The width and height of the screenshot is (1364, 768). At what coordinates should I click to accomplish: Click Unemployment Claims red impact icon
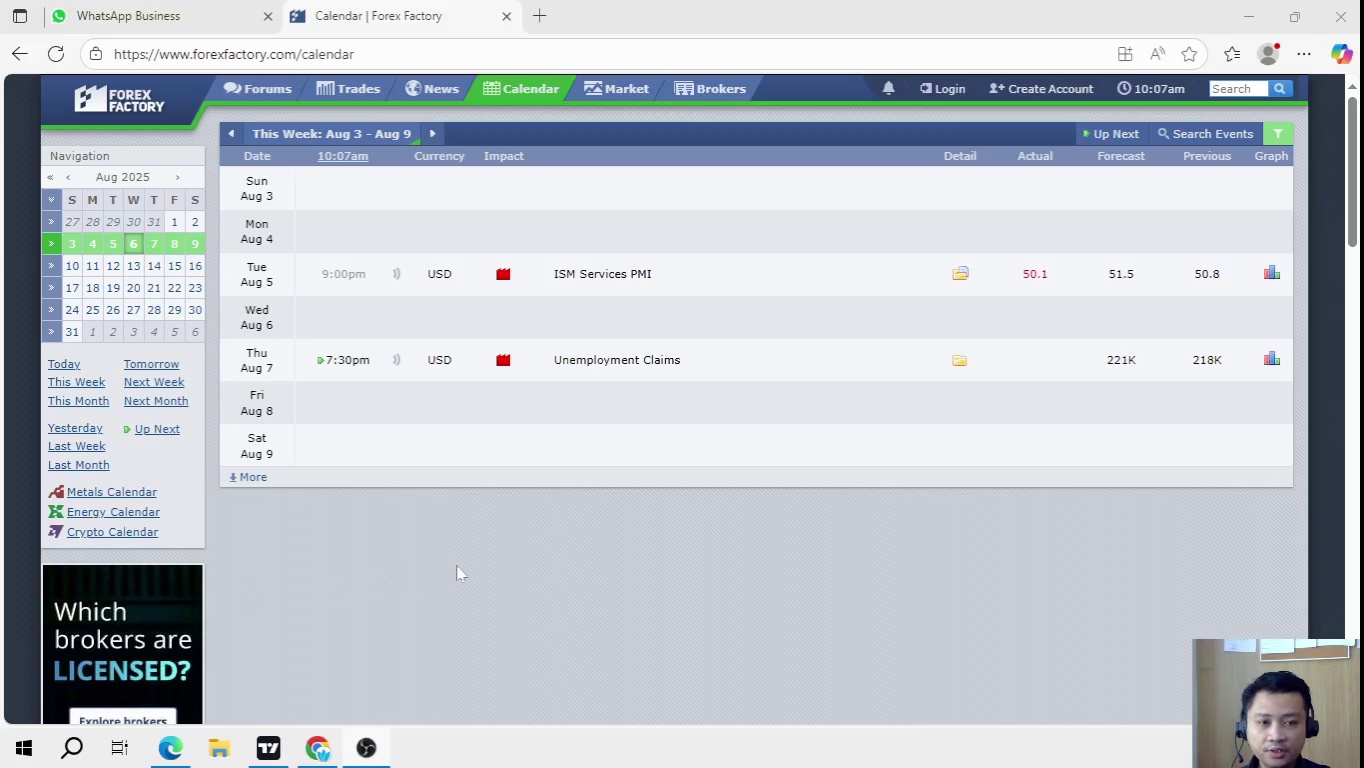[503, 360]
